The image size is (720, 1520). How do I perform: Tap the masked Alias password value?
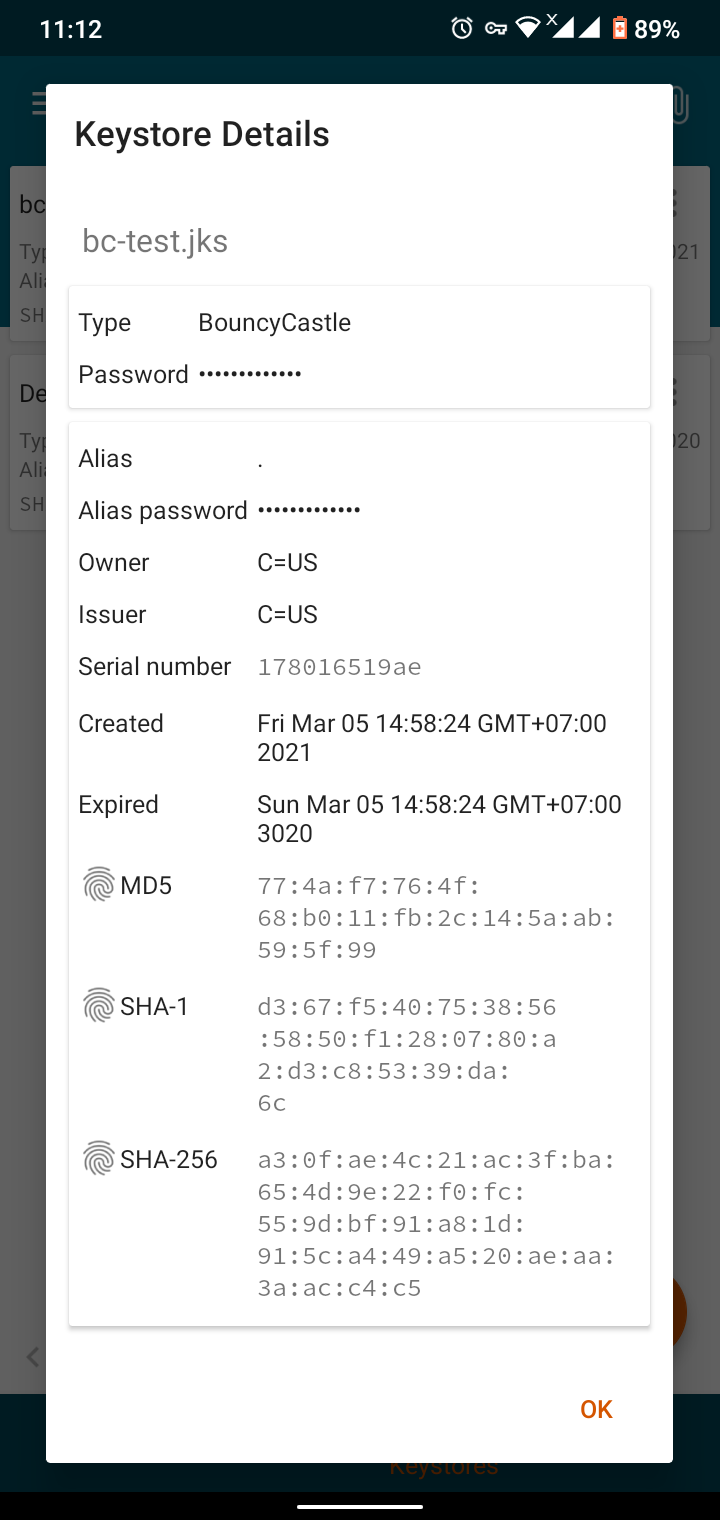309,510
